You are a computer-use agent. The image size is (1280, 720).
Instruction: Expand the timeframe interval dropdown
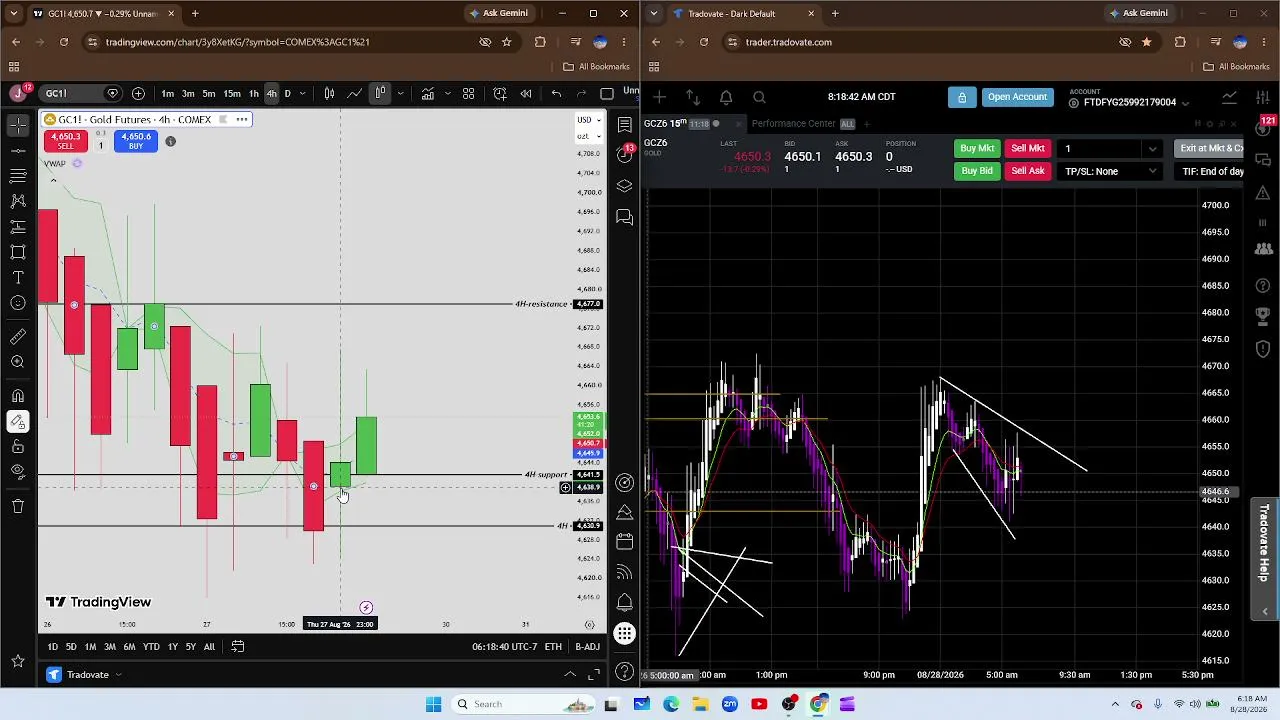click(304, 94)
